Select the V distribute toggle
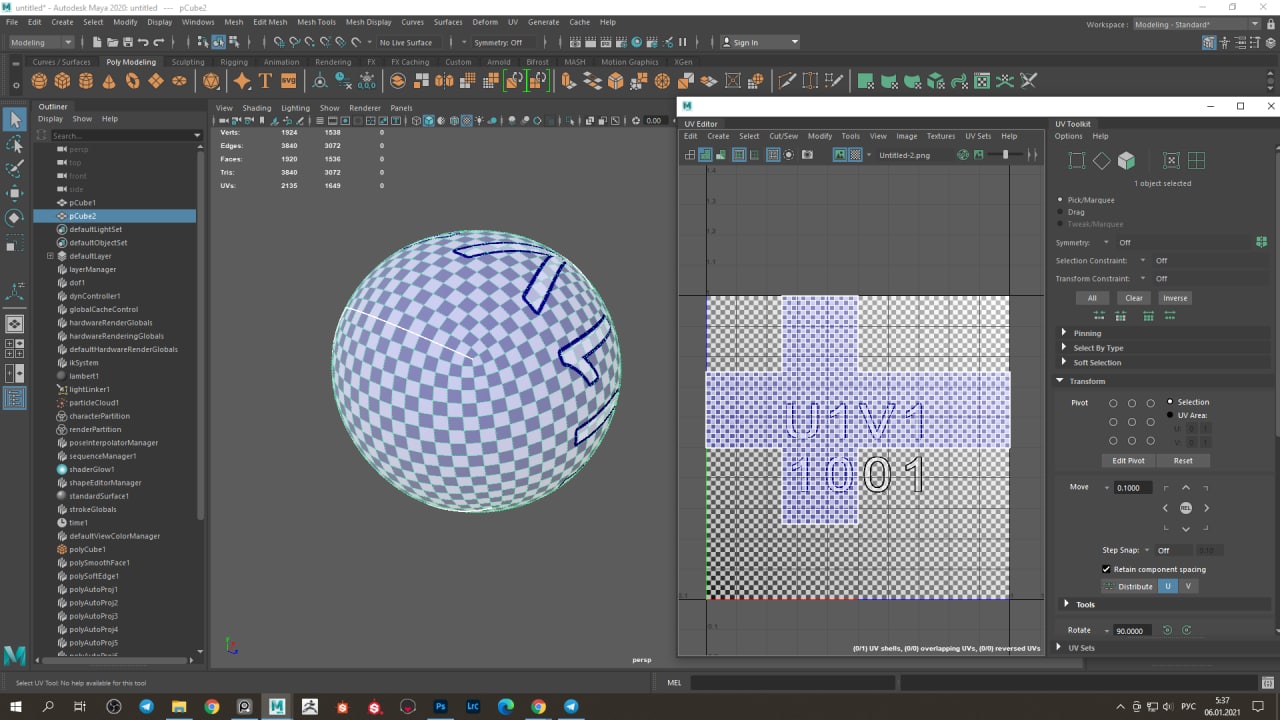 (1188, 586)
